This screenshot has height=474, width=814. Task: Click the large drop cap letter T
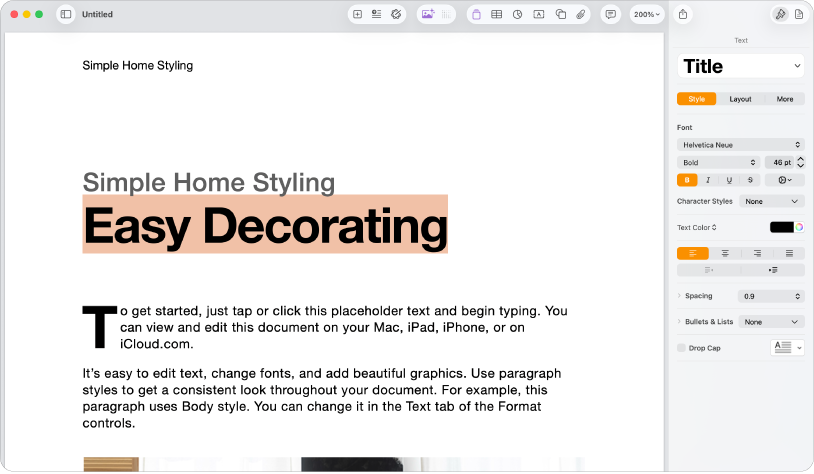tap(100, 327)
